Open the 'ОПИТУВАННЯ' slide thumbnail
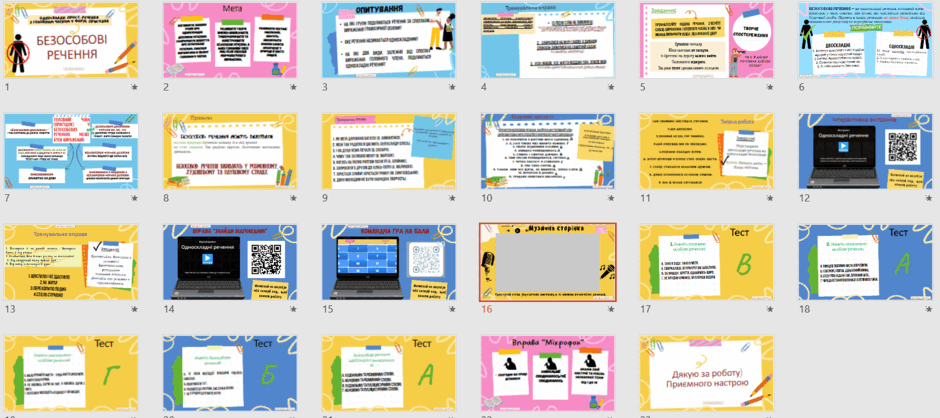This screenshot has width=940, height=418. (x=389, y=40)
